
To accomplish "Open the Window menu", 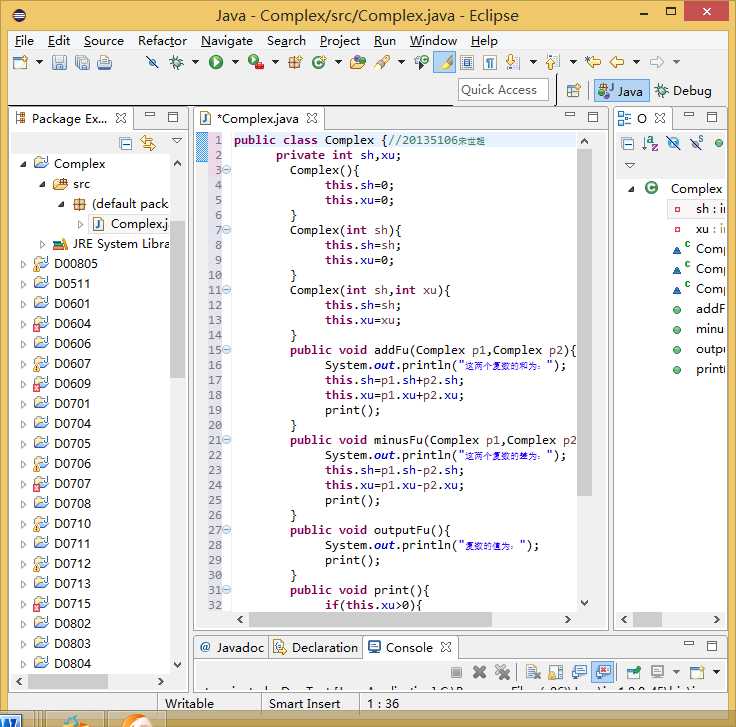I will (x=433, y=41).
